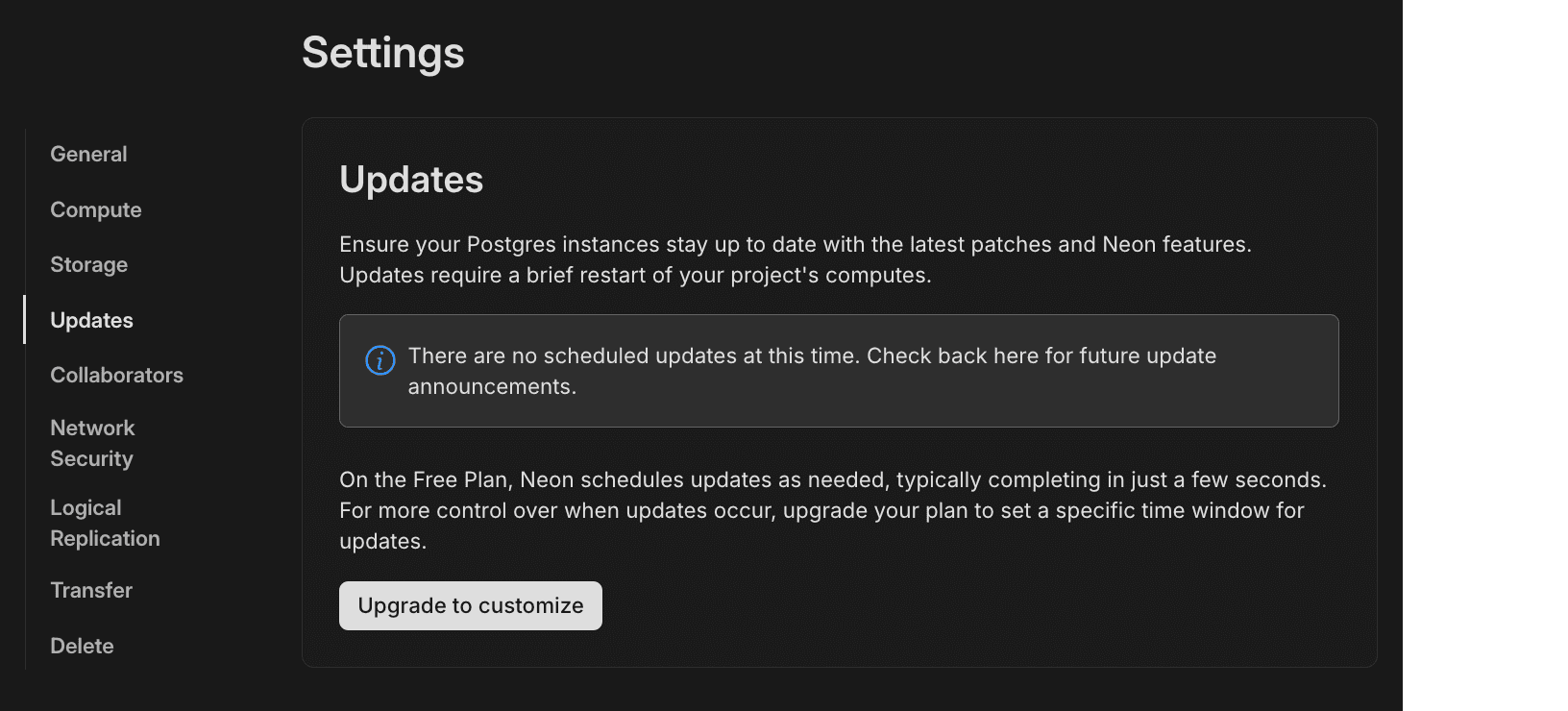Select the Updates sidebar item
Viewport: 1568px width, 711px height.
click(x=91, y=320)
